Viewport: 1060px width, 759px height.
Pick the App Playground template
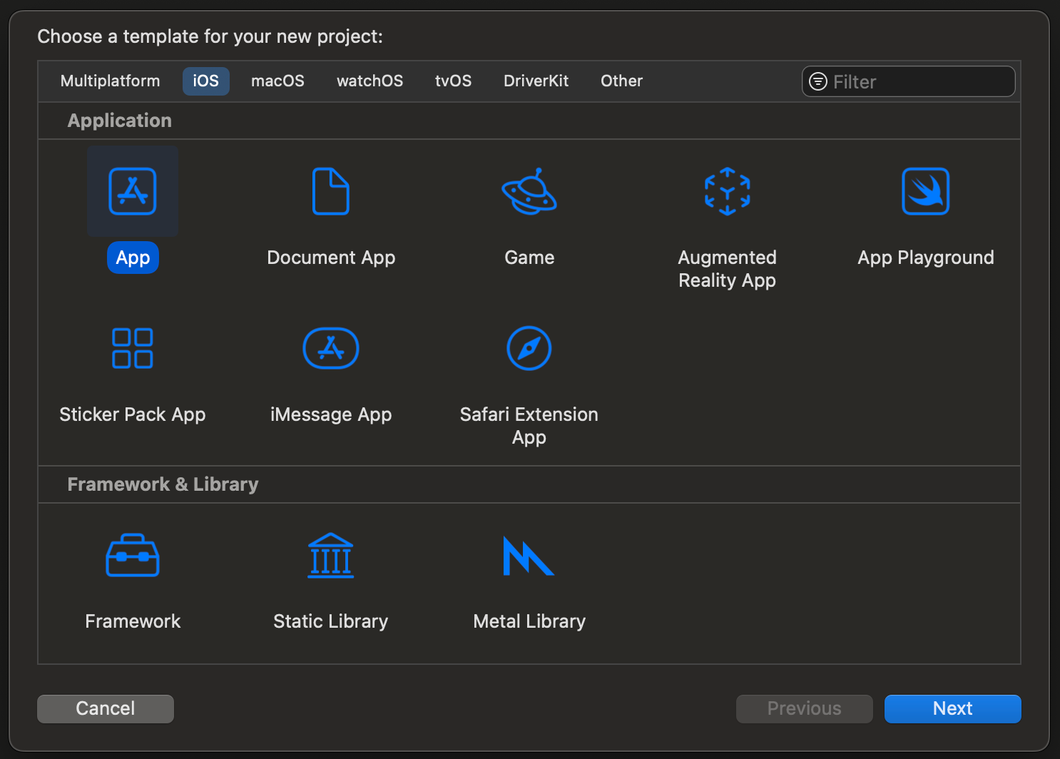[x=925, y=191]
